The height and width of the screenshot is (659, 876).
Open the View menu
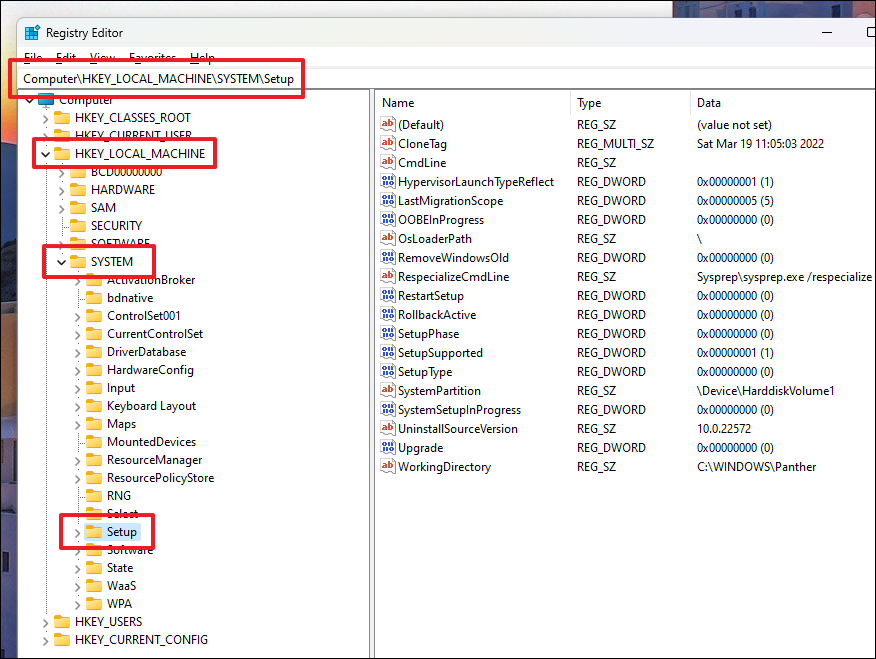(103, 57)
